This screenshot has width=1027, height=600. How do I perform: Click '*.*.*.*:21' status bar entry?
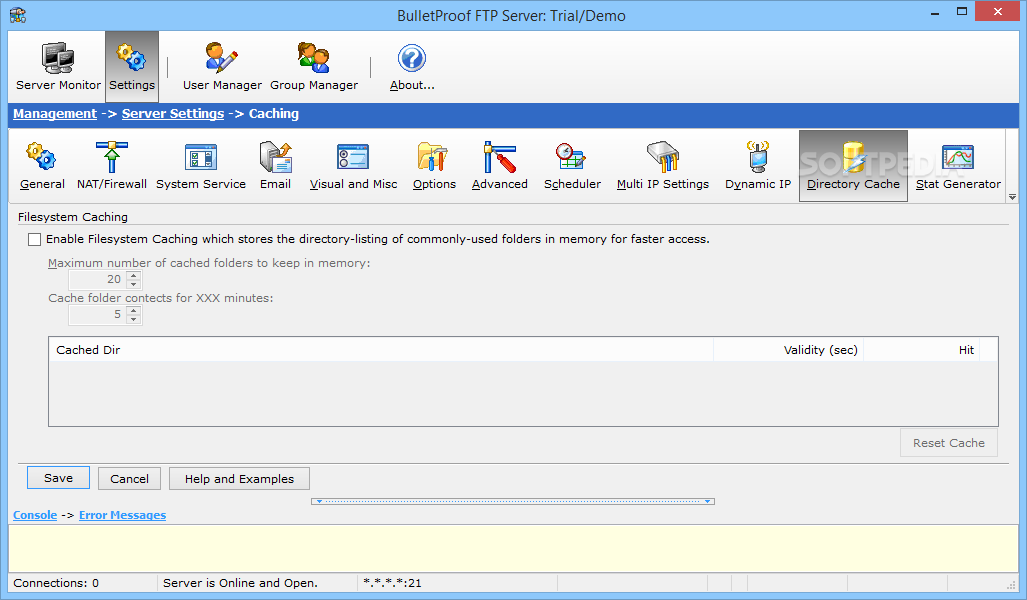[392, 583]
